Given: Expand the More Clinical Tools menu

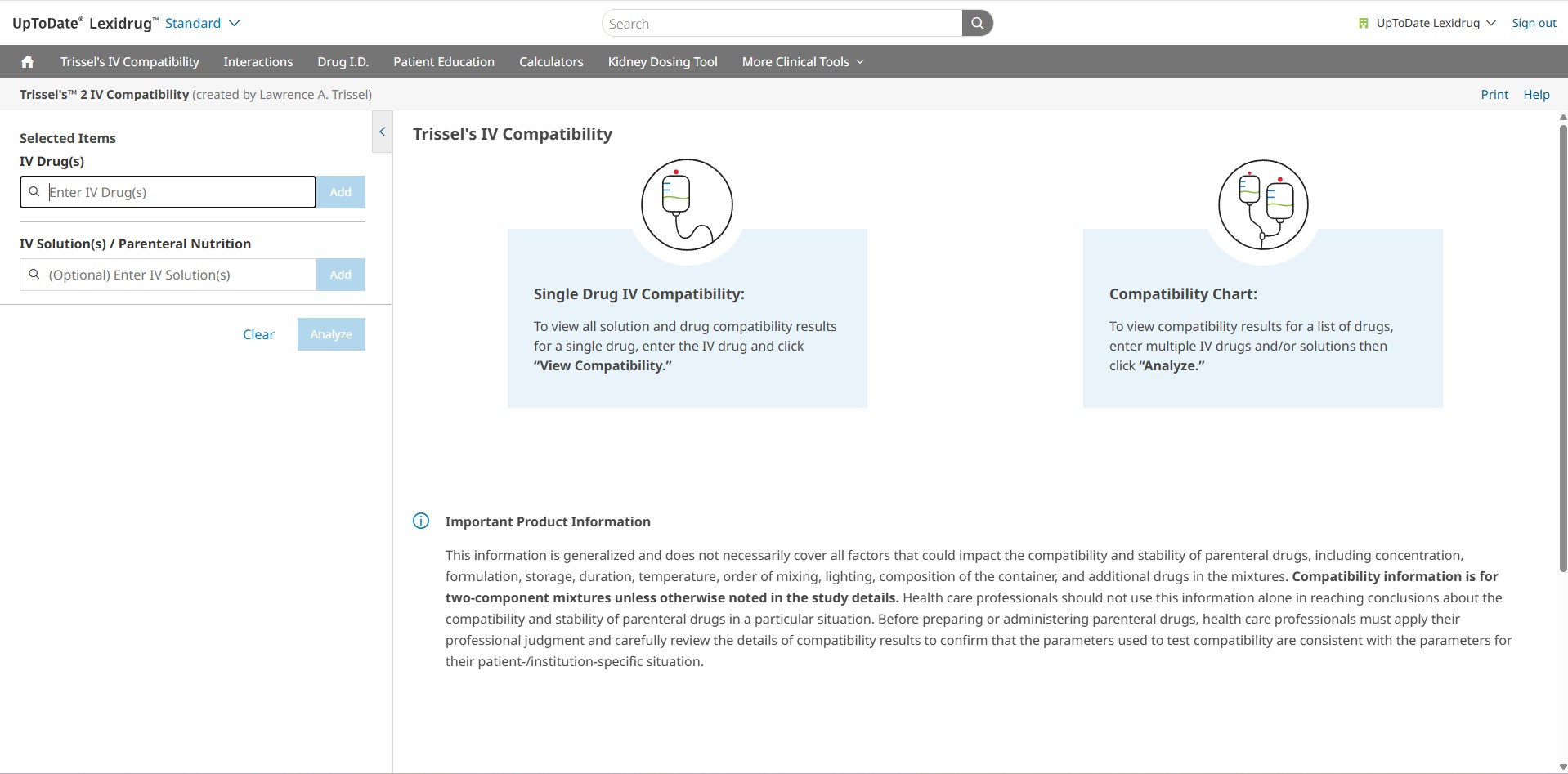Looking at the screenshot, I should (x=802, y=62).
